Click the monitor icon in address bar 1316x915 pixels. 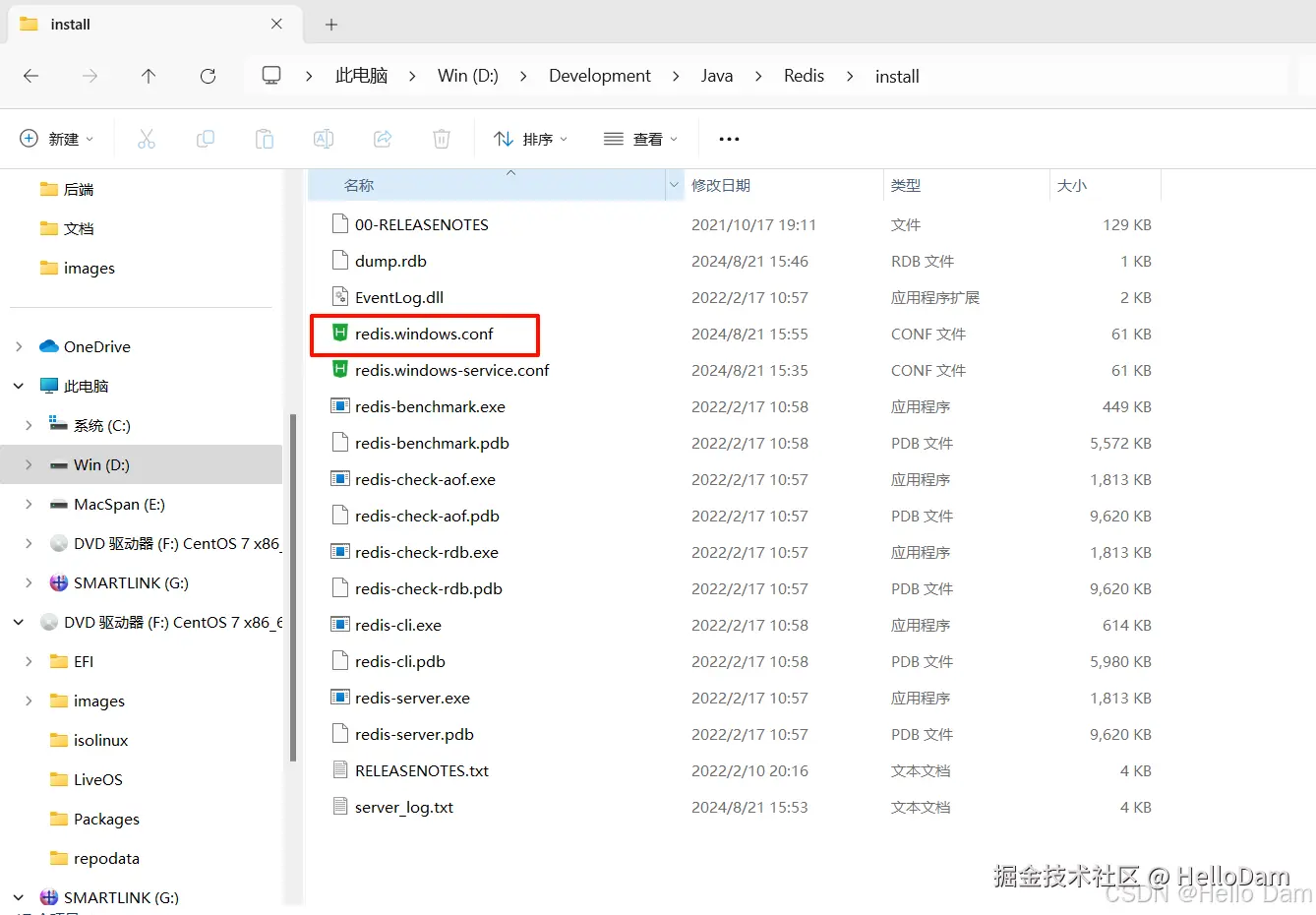coord(271,76)
